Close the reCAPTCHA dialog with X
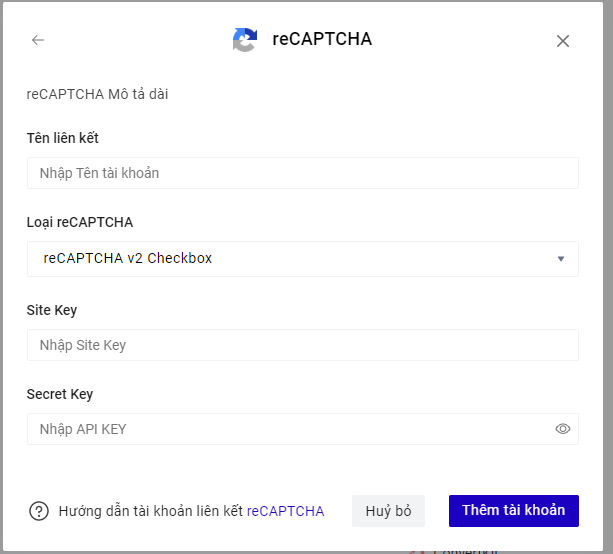The image size is (613, 554). (x=563, y=41)
